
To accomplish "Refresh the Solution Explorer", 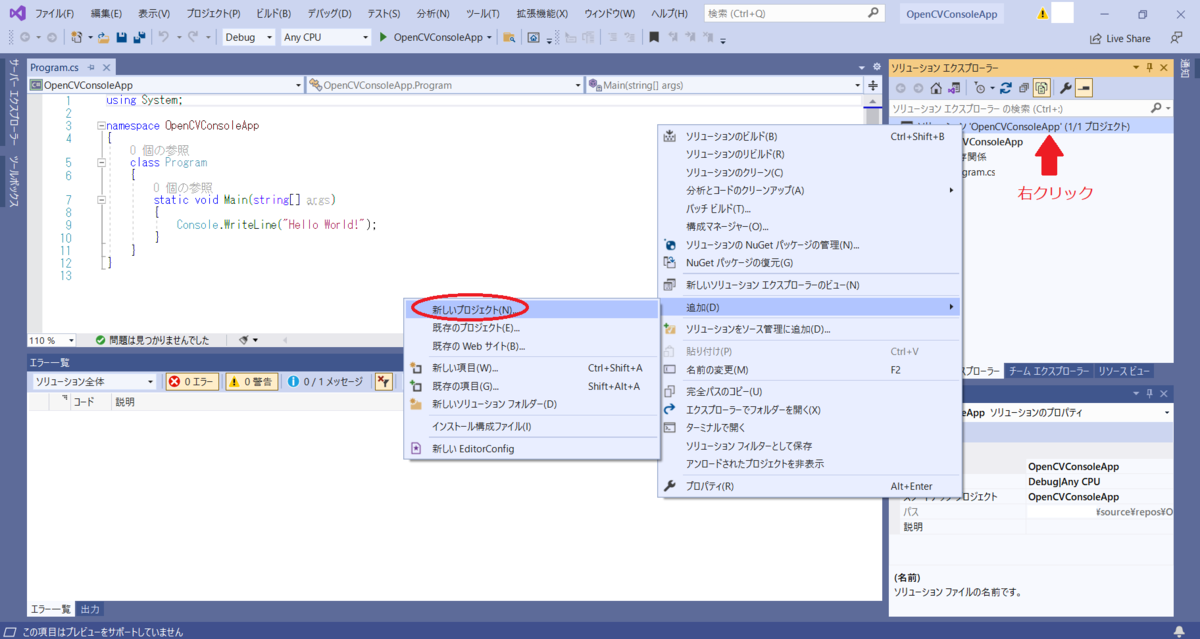I will [x=1006, y=88].
